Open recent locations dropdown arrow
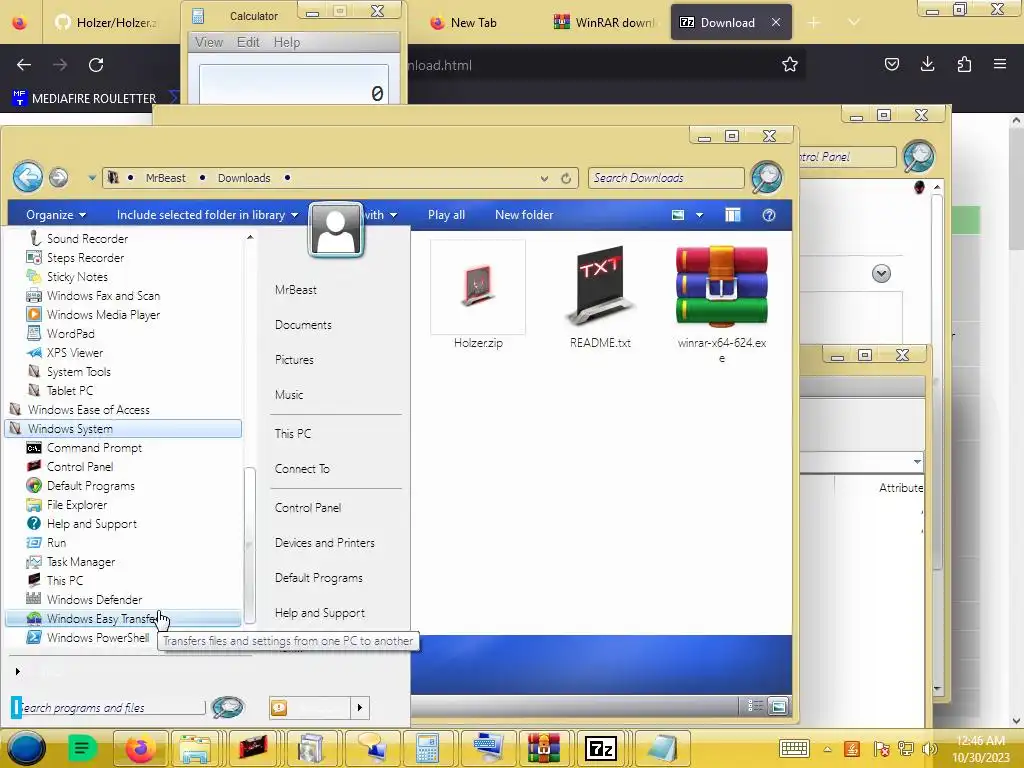This screenshot has width=1024, height=768. point(91,178)
